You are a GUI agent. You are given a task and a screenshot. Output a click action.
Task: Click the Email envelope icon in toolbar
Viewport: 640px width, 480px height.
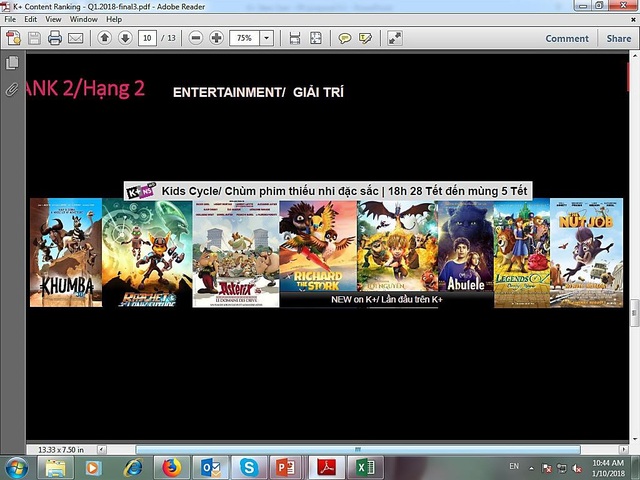coord(76,38)
